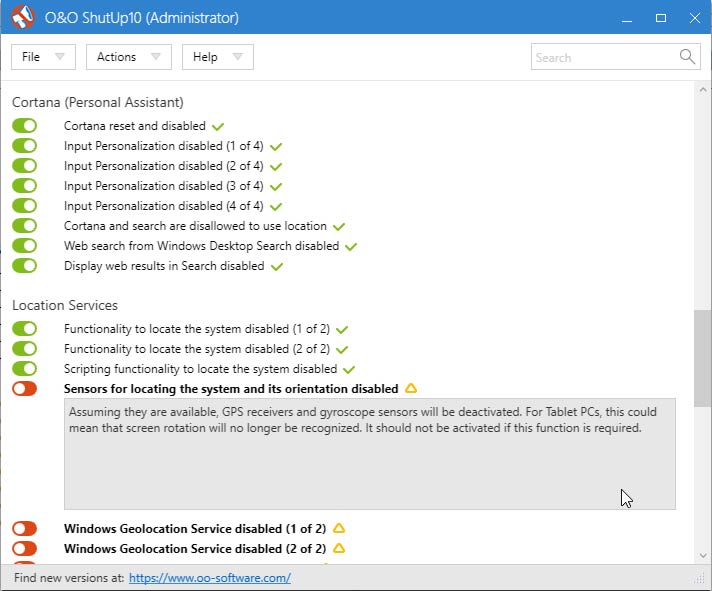Click the scrollbar up arrow
The height and width of the screenshot is (591, 712).
click(703, 89)
